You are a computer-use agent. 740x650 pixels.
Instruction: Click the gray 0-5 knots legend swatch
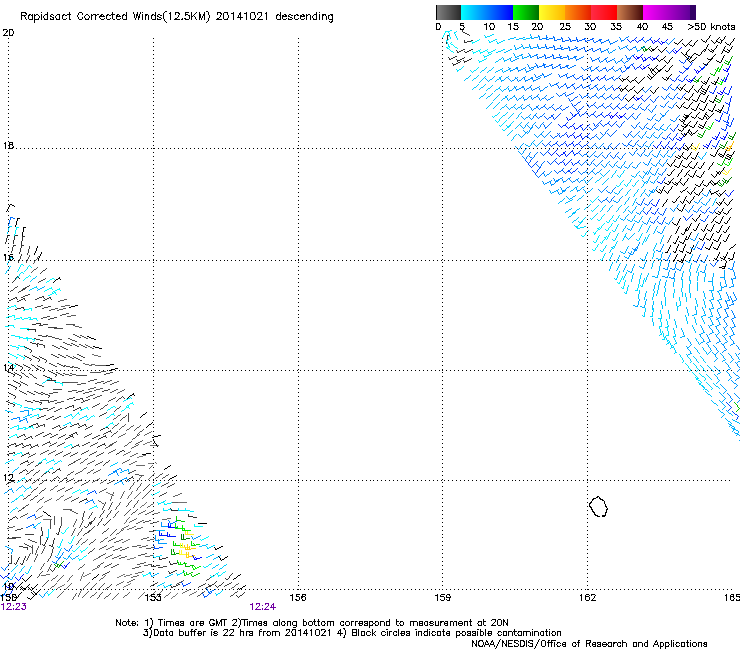(448, 12)
